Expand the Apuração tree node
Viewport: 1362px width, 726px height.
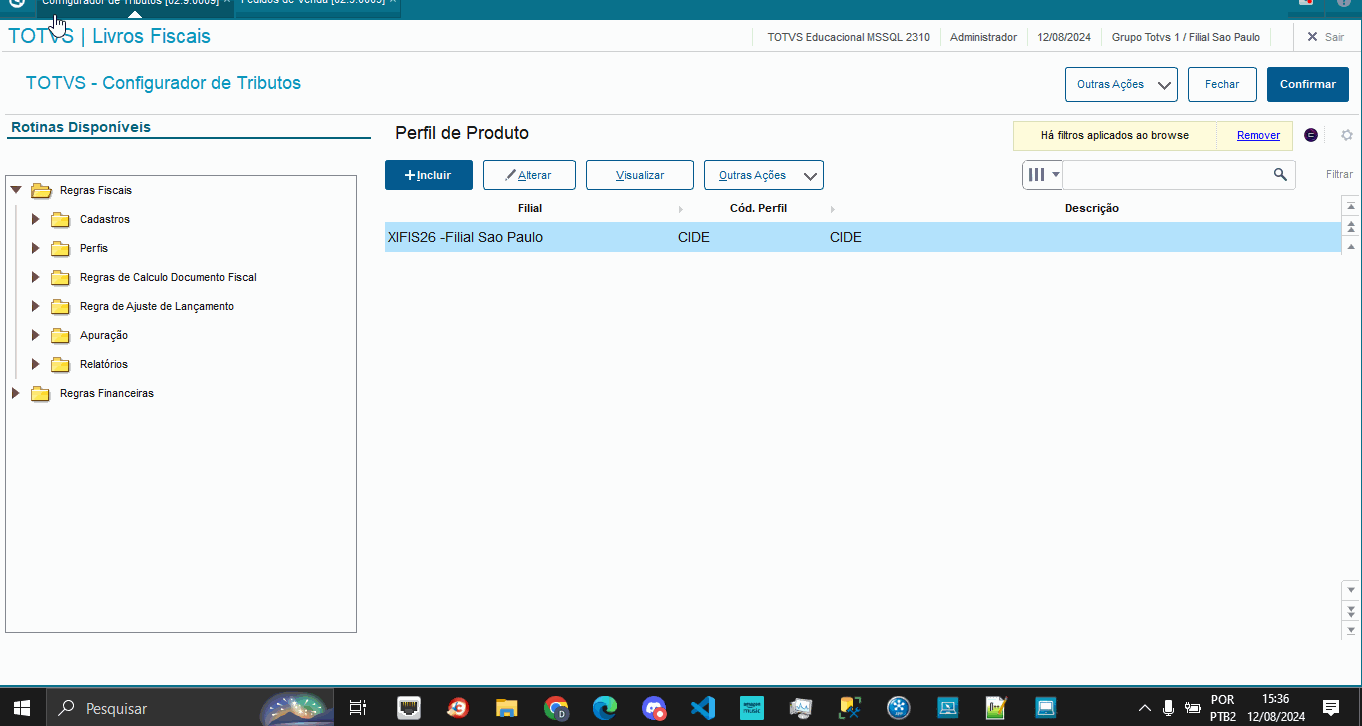(x=36, y=335)
